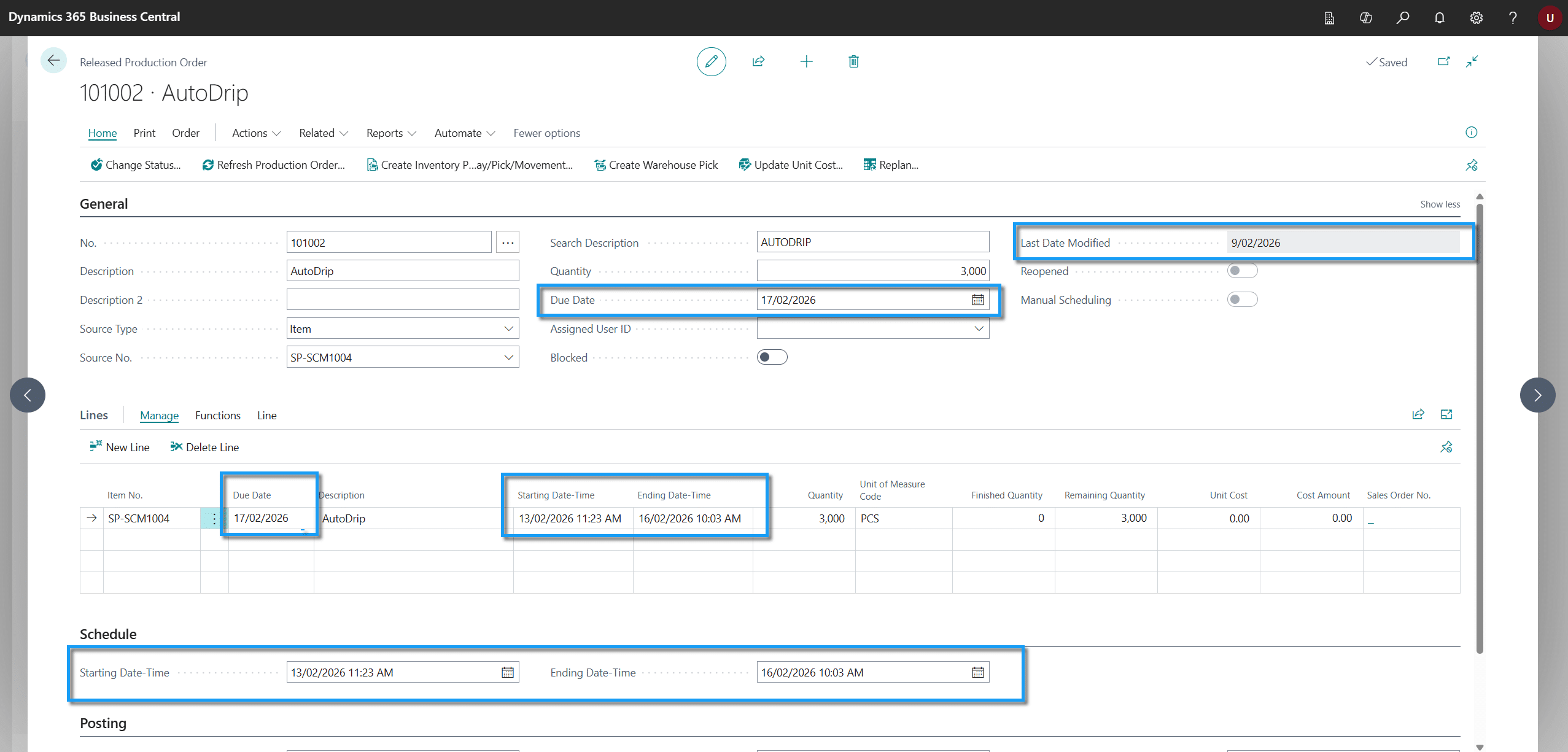This screenshot has width=1568, height=752.
Task: Click the Replan action
Action: 891,165
